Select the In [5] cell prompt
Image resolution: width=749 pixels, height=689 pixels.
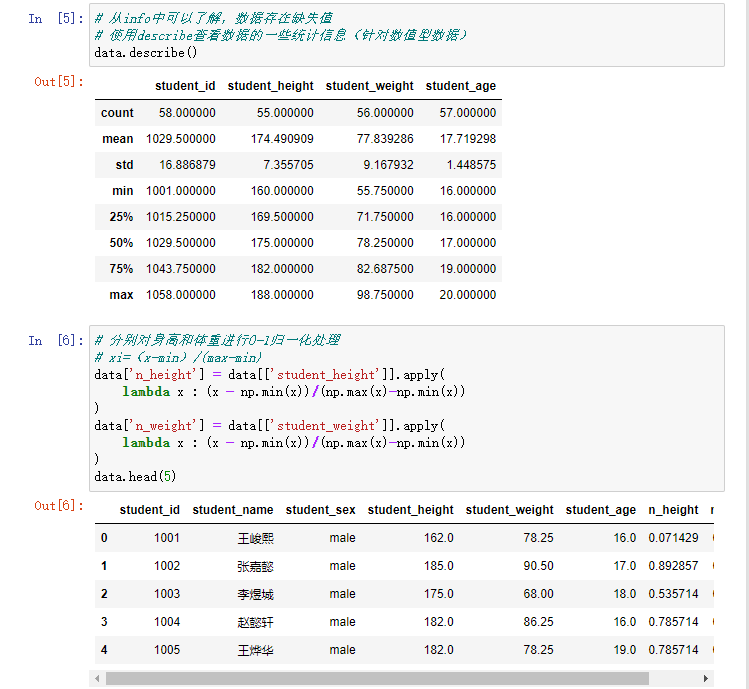click(56, 19)
